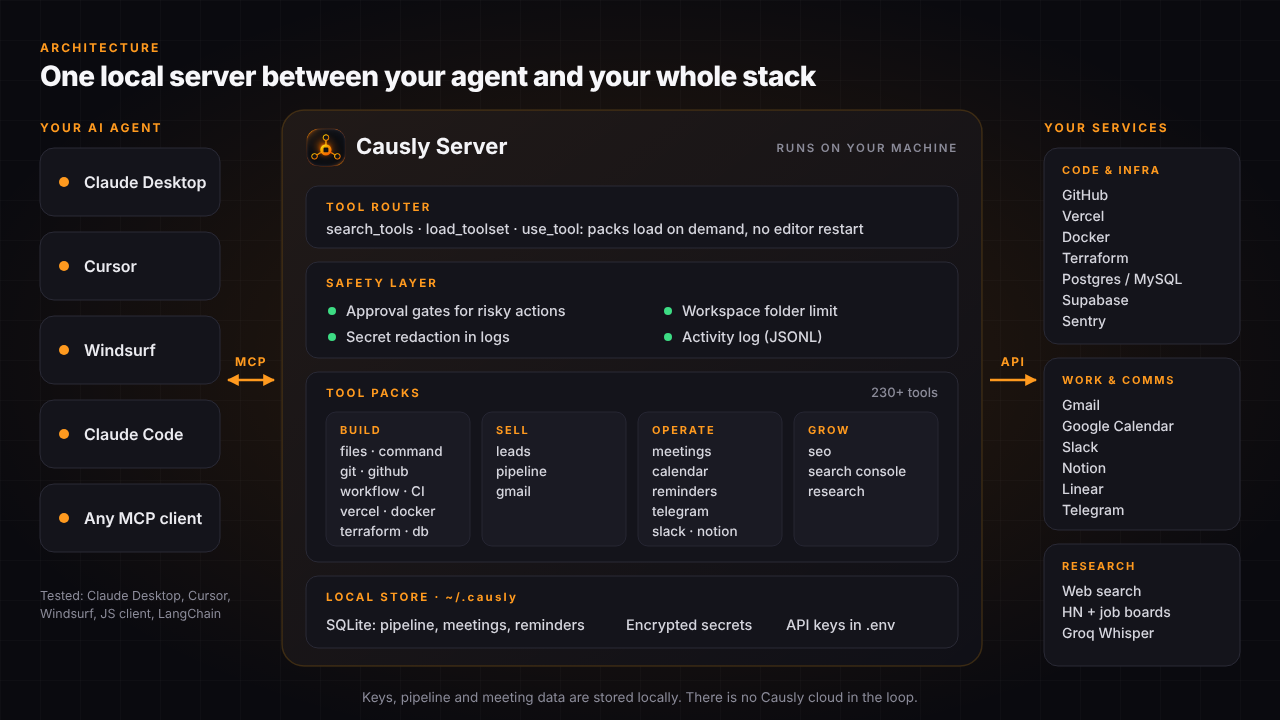Select "pipeline" in the Sell pack
Image resolution: width=1280 pixels, height=720 pixels.
[x=521, y=471]
